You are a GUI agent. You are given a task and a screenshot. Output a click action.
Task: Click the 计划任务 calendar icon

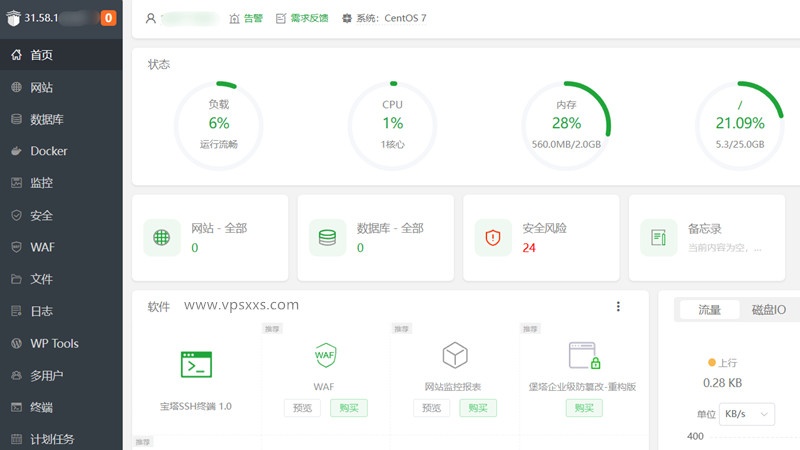click(16, 439)
